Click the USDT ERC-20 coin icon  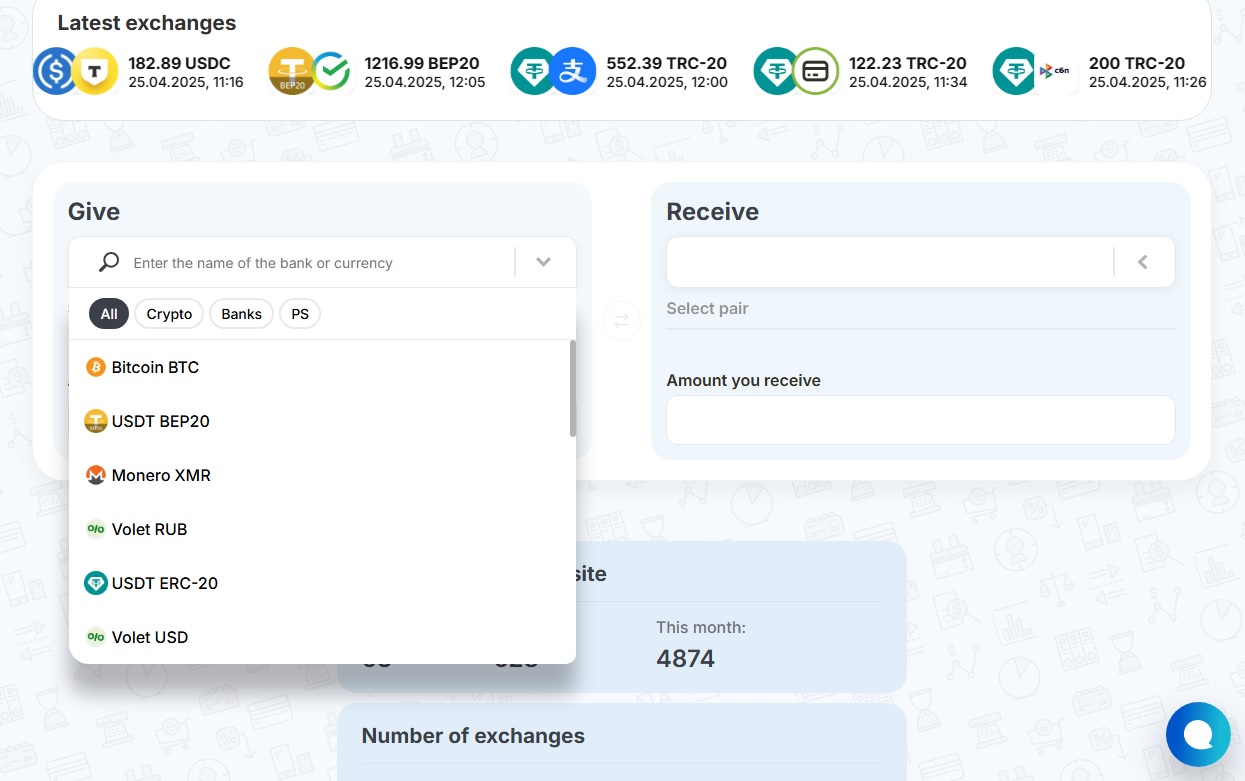point(96,583)
